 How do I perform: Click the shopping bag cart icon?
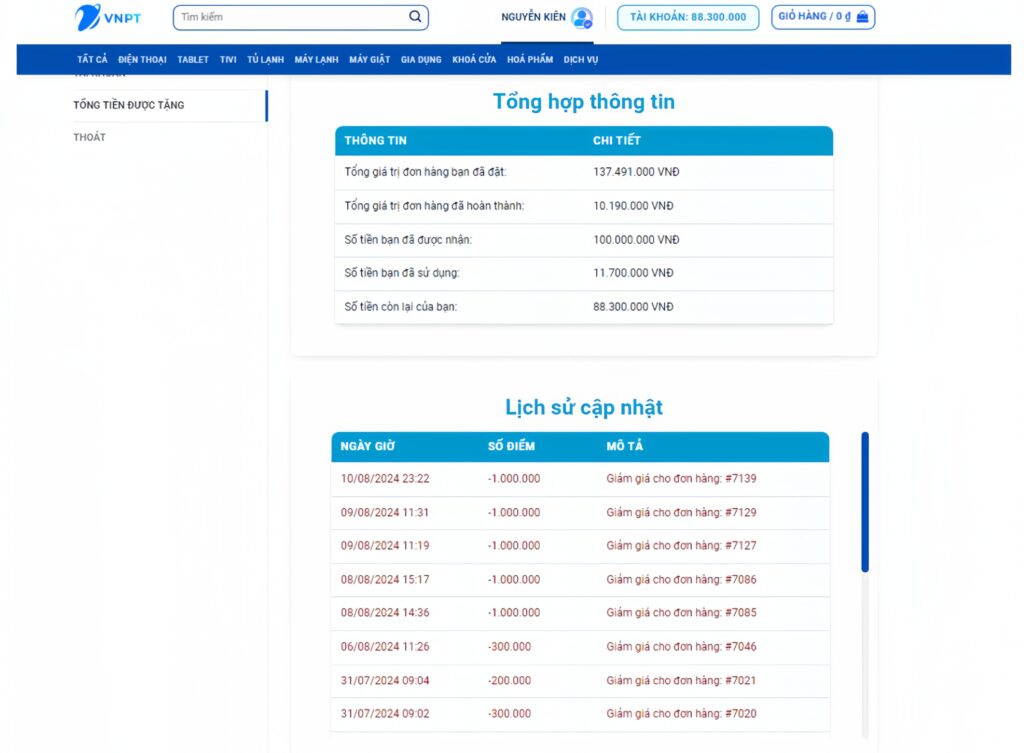point(863,17)
